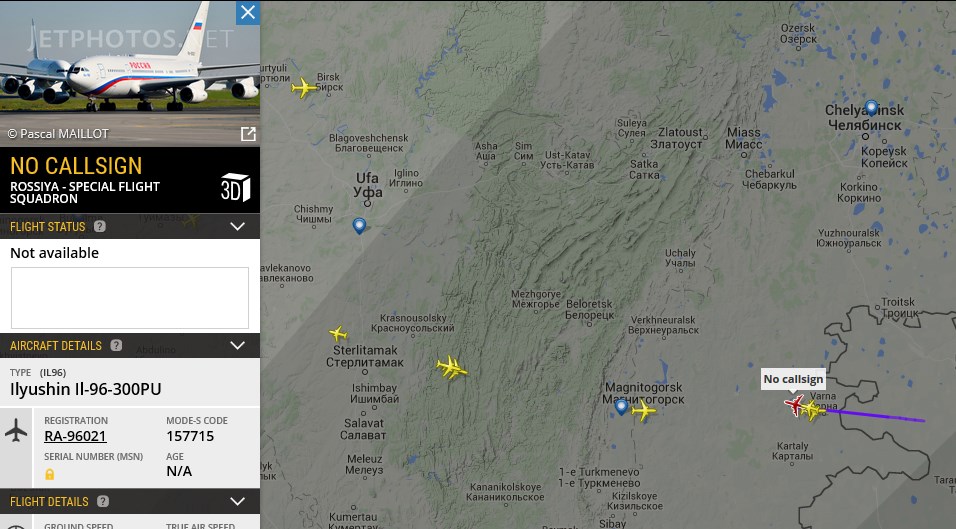956x529 pixels.
Task: Close the flight details panel
Action: 248,12
